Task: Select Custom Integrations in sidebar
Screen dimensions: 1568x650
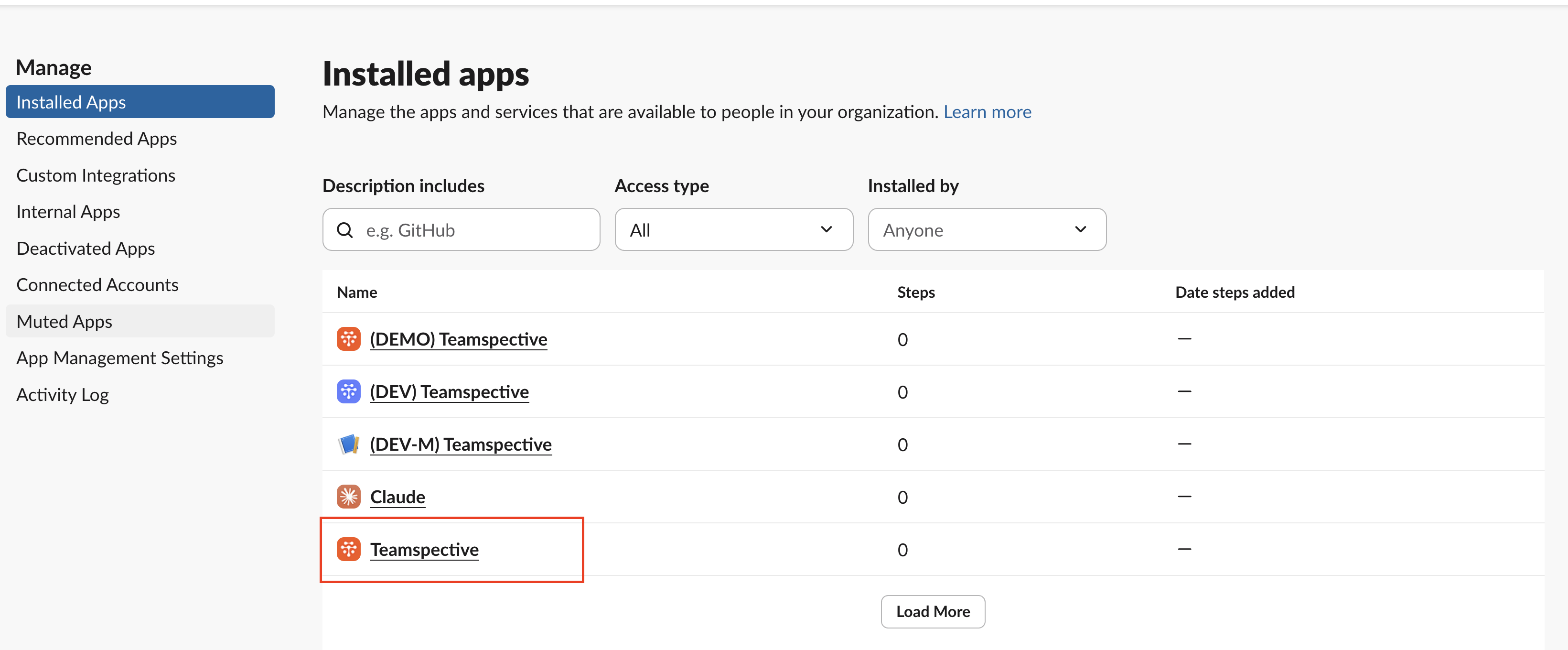Action: (x=96, y=175)
